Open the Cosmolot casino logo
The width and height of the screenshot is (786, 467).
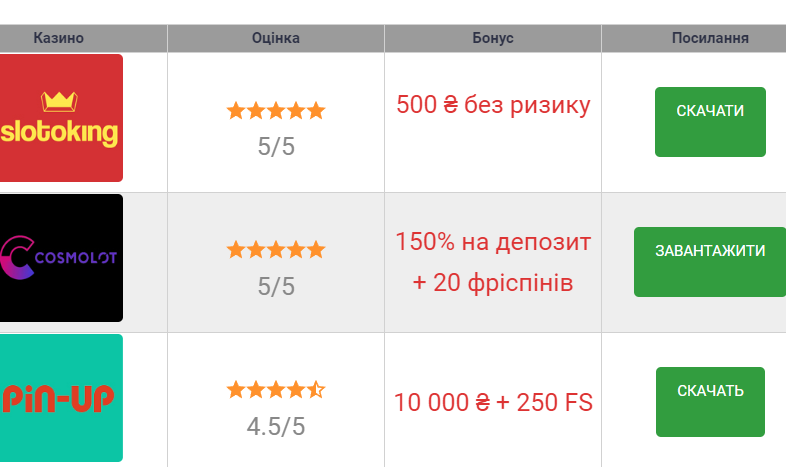coord(61,258)
